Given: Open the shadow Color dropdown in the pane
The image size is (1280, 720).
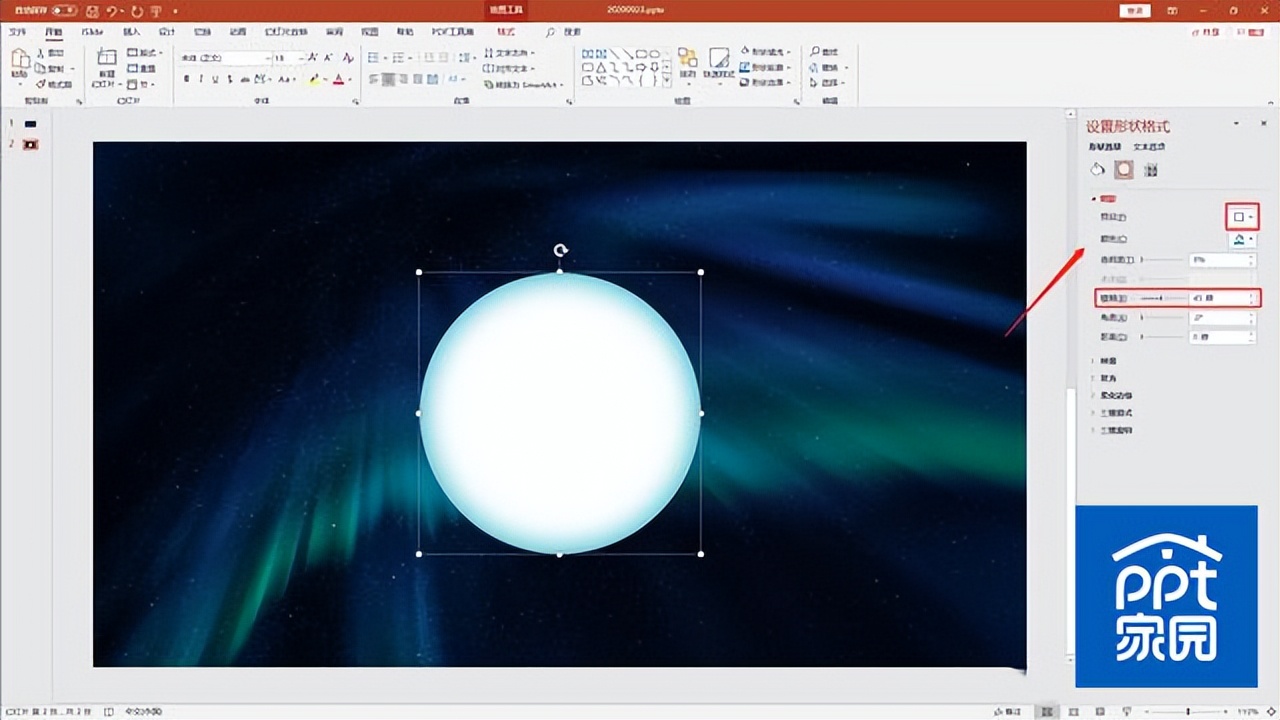Looking at the screenshot, I should click(x=1242, y=240).
